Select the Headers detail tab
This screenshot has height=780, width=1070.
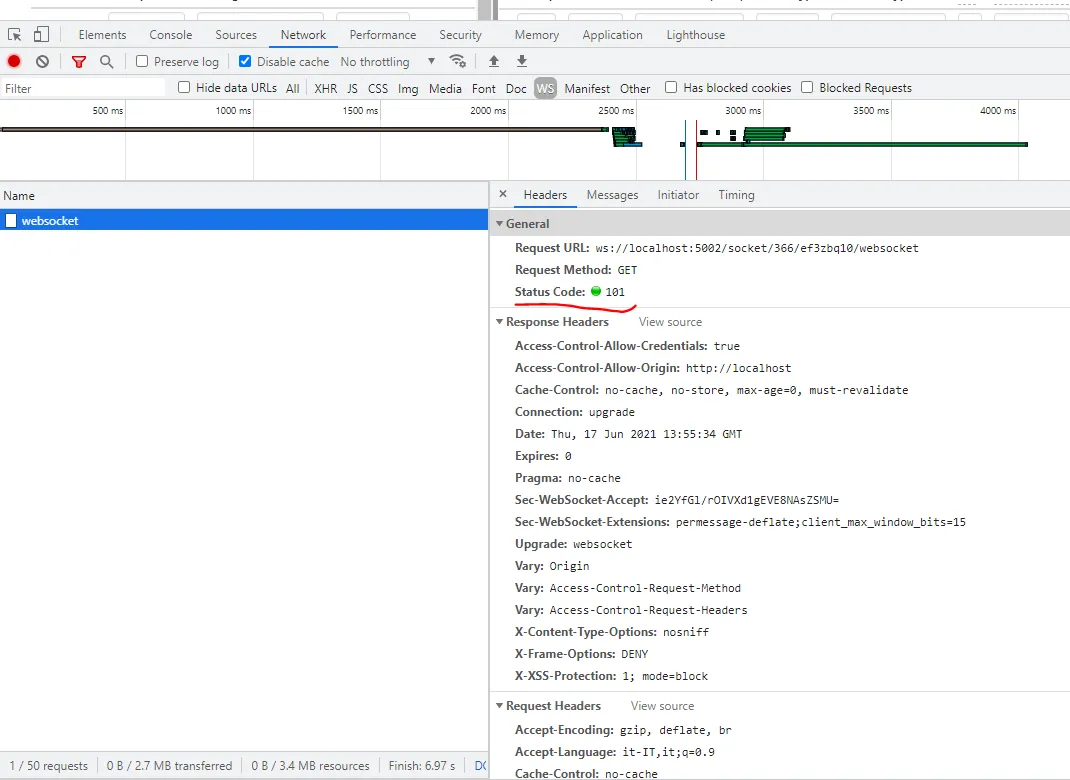pos(545,195)
